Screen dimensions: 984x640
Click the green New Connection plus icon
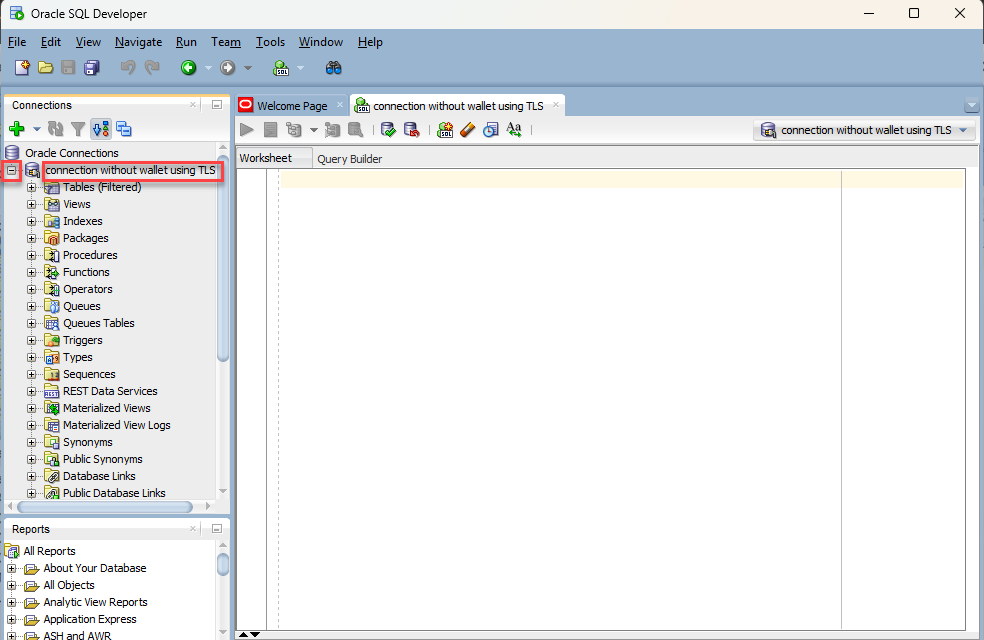(16, 129)
